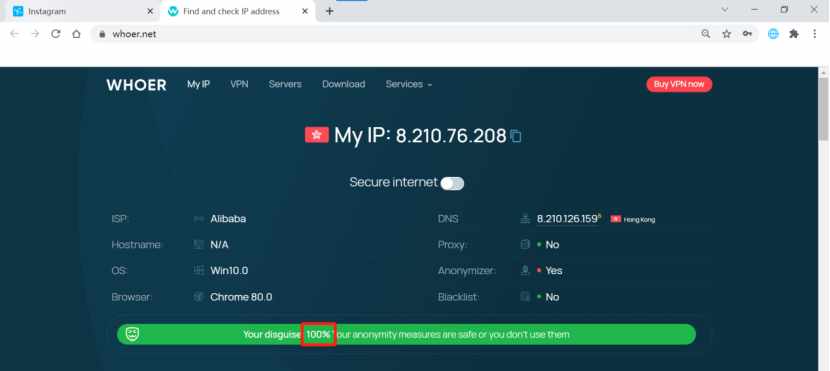This screenshot has height=371, width=830.
Task: Click the browser icon next to Chrome 80.0
Action: click(199, 297)
